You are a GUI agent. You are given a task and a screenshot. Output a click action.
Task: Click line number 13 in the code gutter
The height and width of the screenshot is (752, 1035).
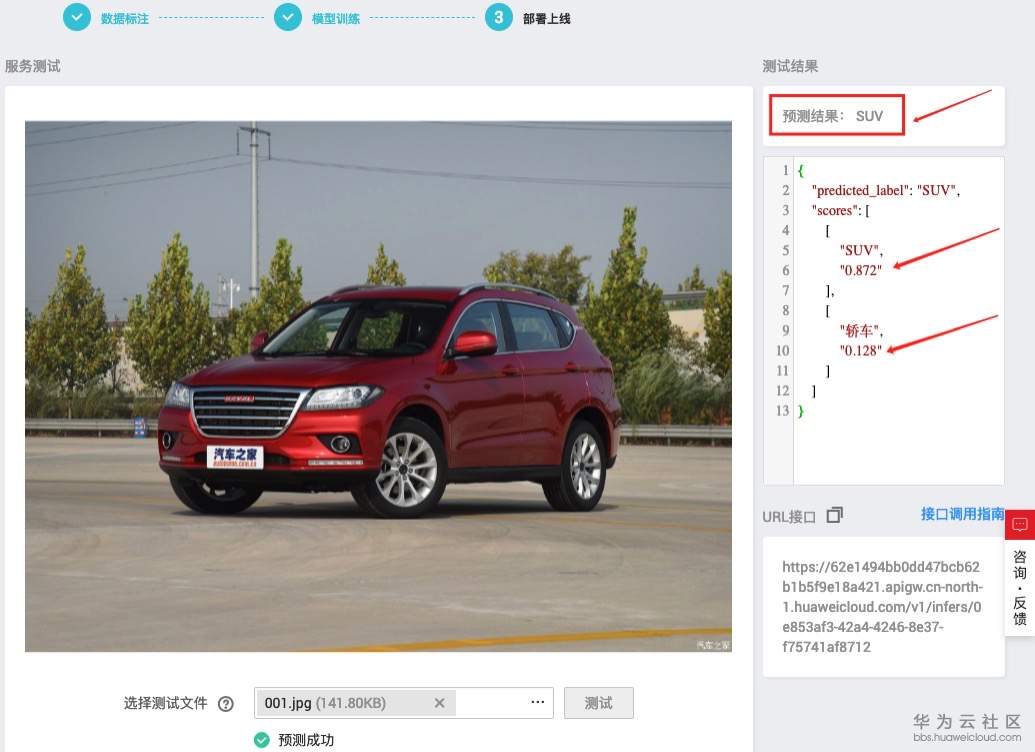(x=782, y=411)
